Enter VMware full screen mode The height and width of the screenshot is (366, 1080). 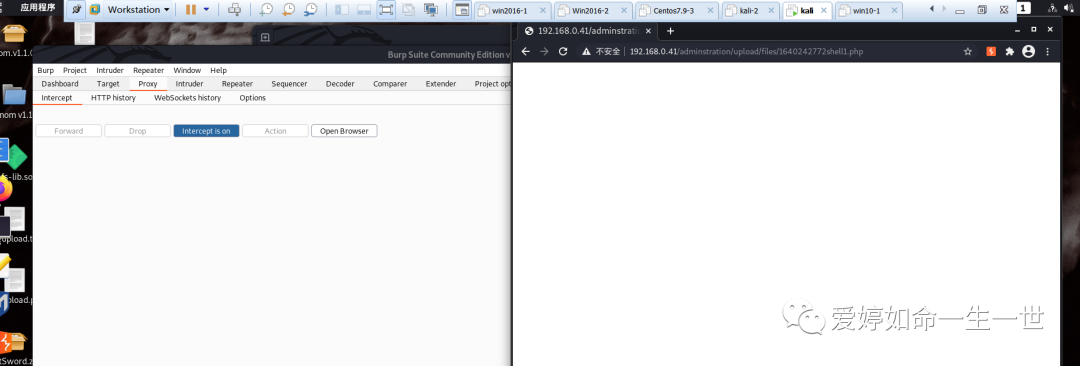386,10
